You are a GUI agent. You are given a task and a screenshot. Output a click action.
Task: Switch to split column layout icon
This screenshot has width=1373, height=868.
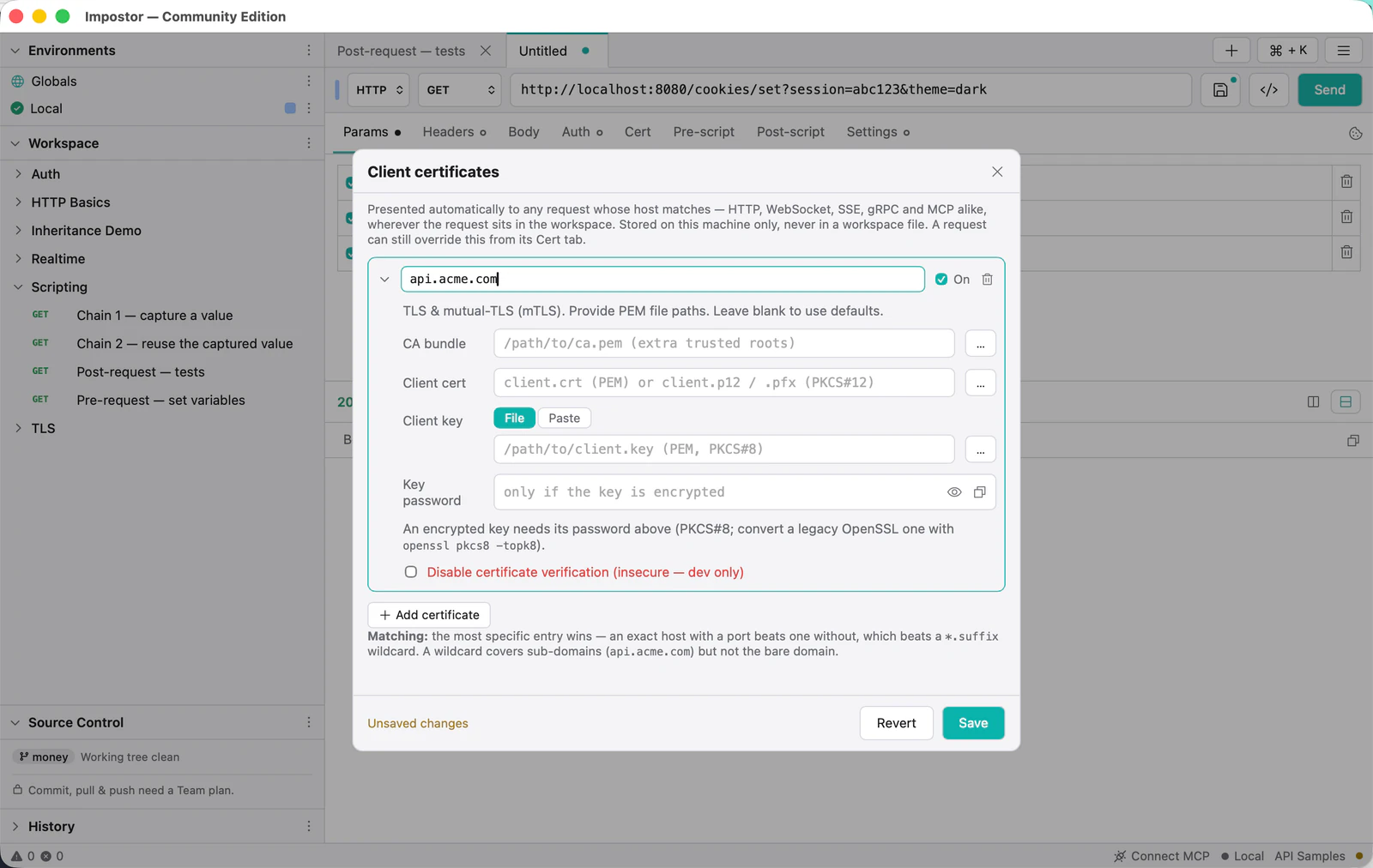coord(1313,401)
